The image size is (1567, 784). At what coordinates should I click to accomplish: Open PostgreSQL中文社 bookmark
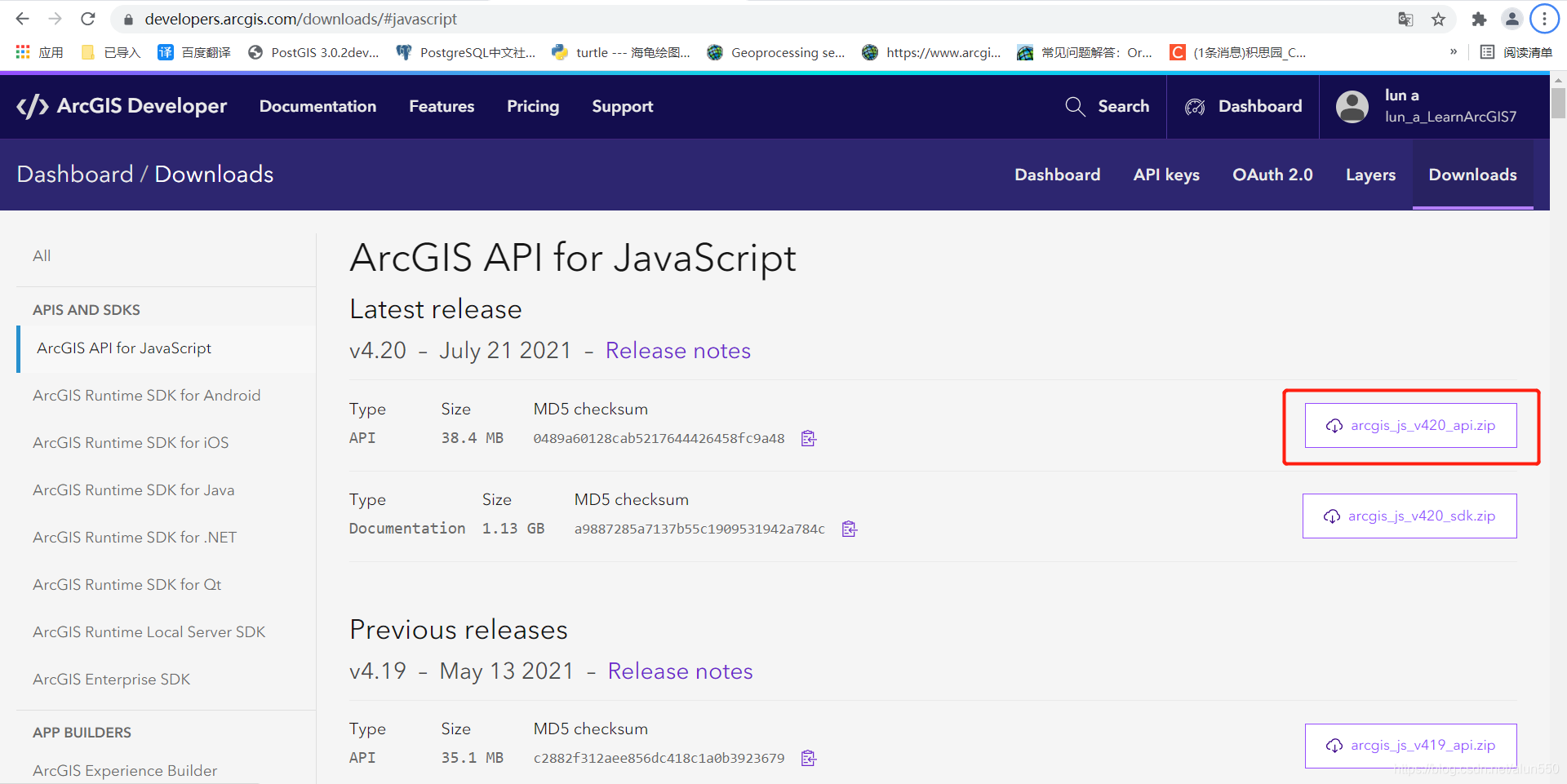pos(466,52)
